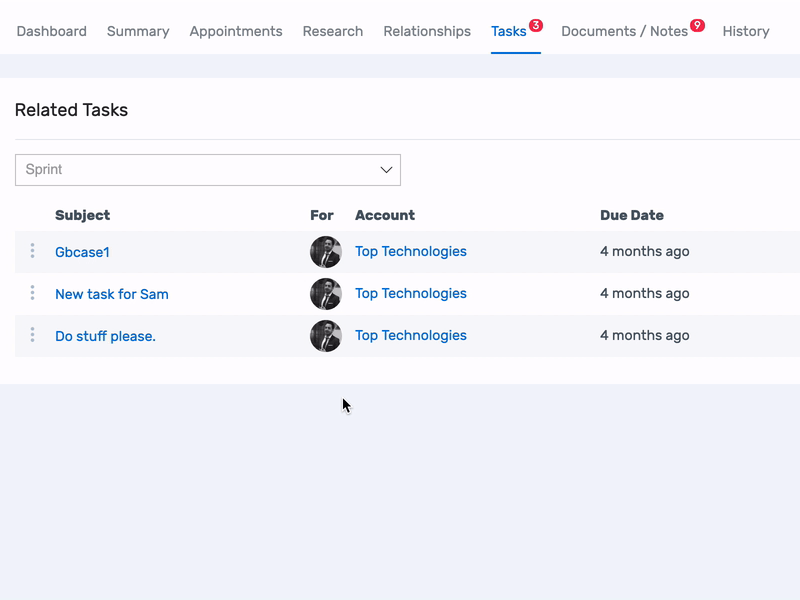Select the Research tab
800x600 pixels.
(333, 31)
